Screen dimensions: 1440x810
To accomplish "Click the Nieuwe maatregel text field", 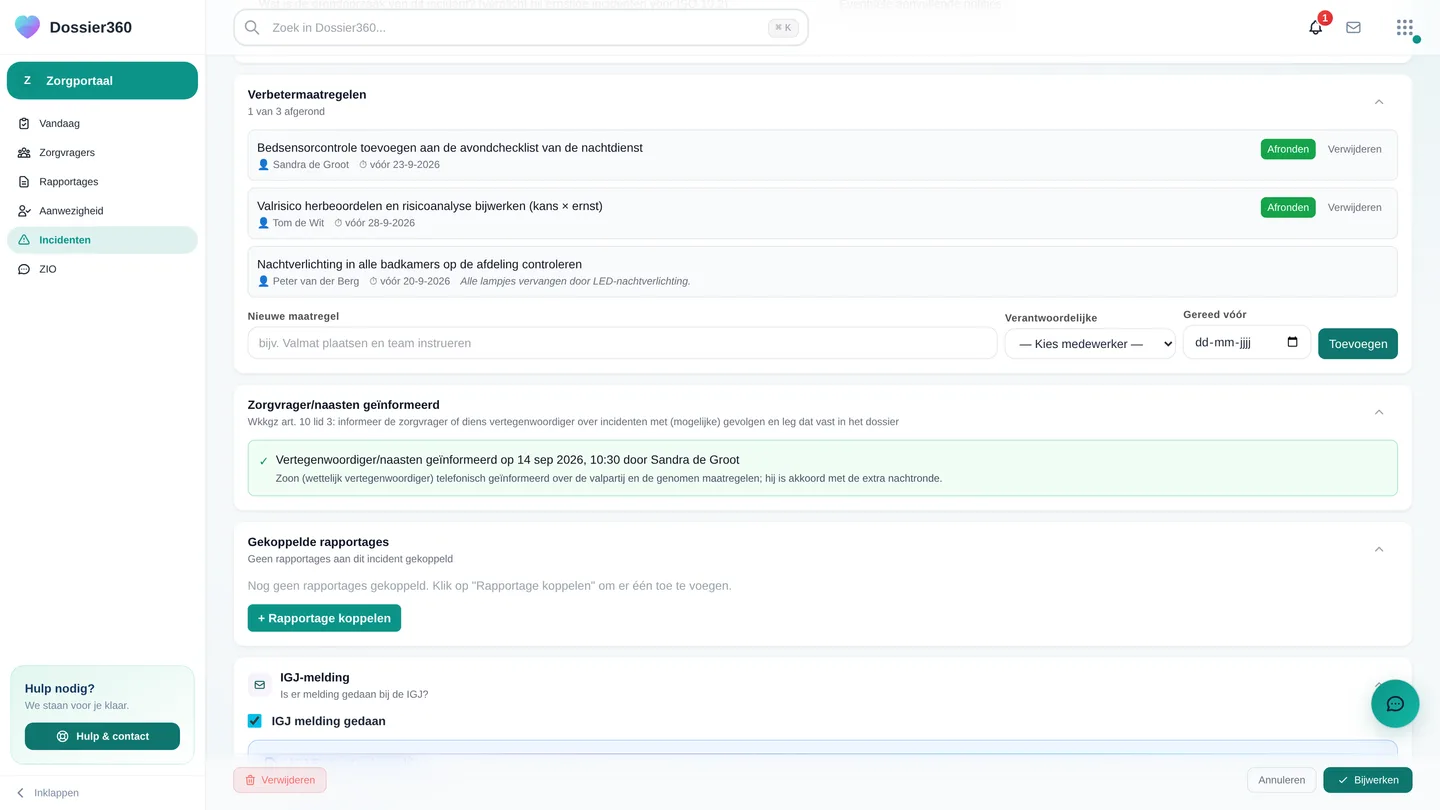I will pyautogui.click(x=622, y=343).
